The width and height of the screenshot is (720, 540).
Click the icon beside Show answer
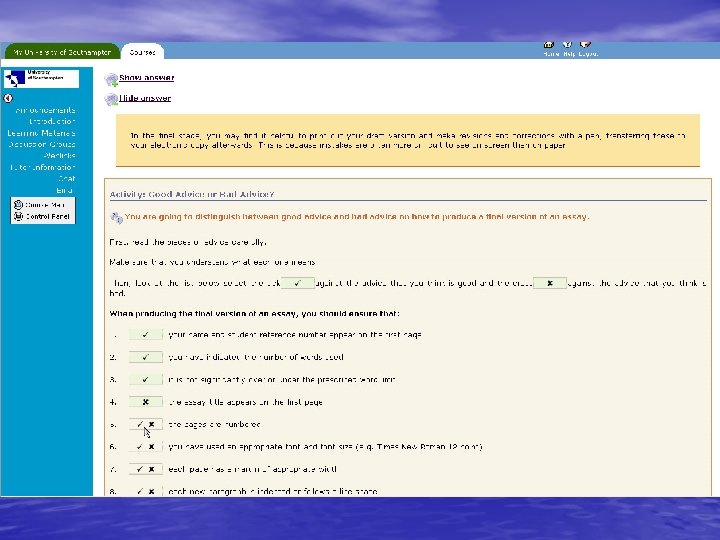(112, 79)
